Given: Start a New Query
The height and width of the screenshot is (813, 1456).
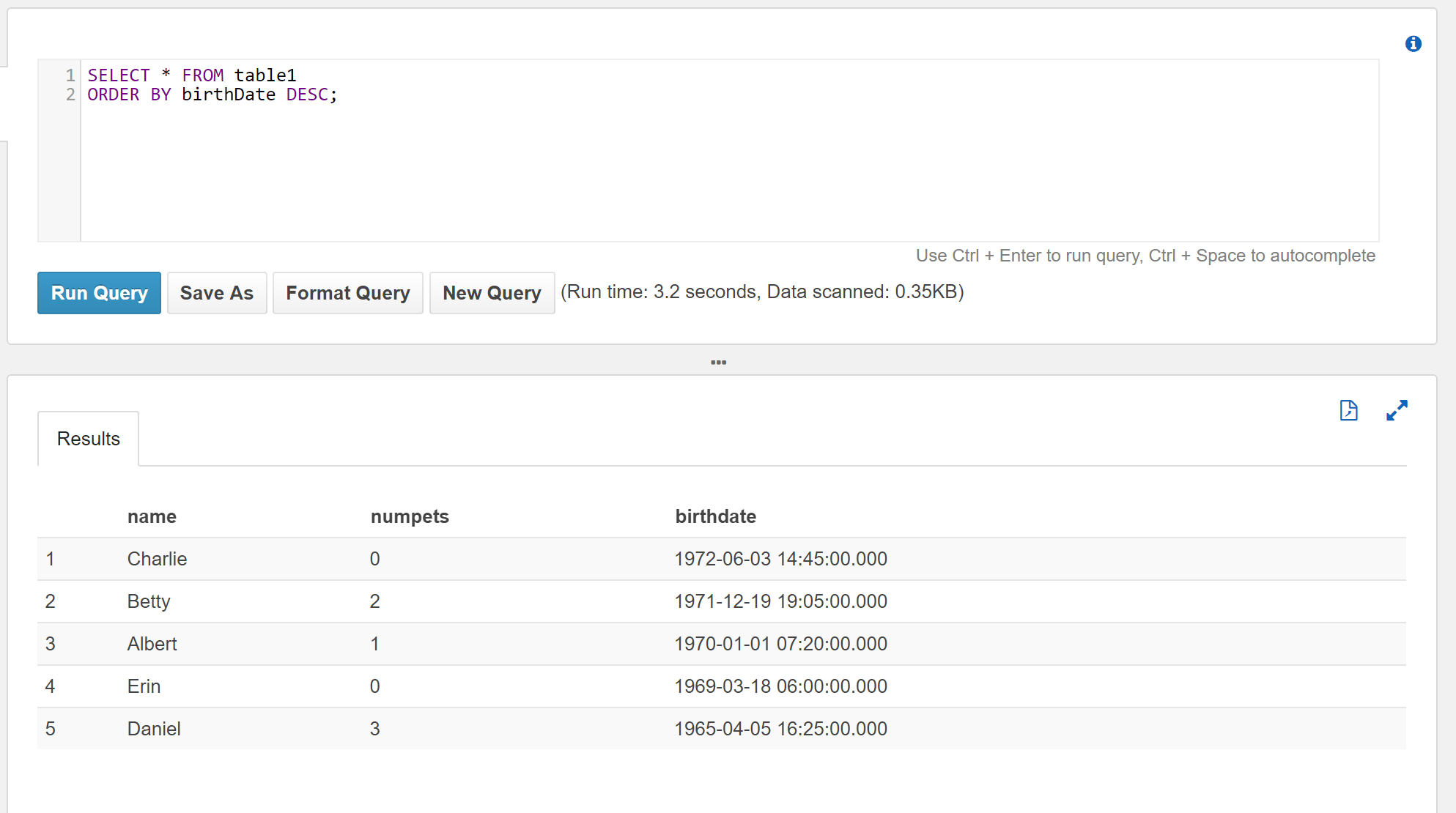Looking at the screenshot, I should click(492, 293).
